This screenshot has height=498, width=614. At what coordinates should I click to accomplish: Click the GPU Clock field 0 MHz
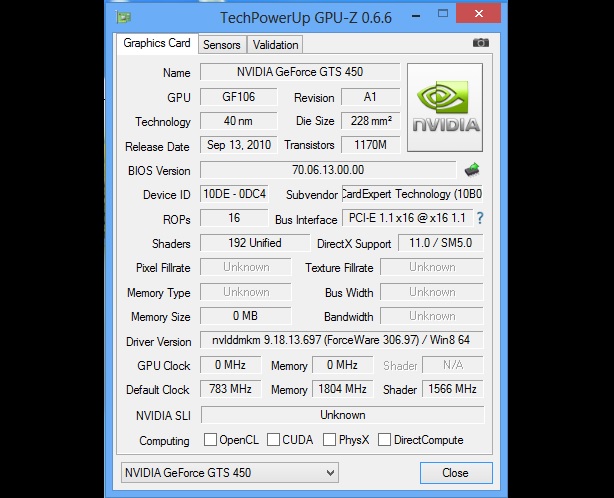point(230,365)
